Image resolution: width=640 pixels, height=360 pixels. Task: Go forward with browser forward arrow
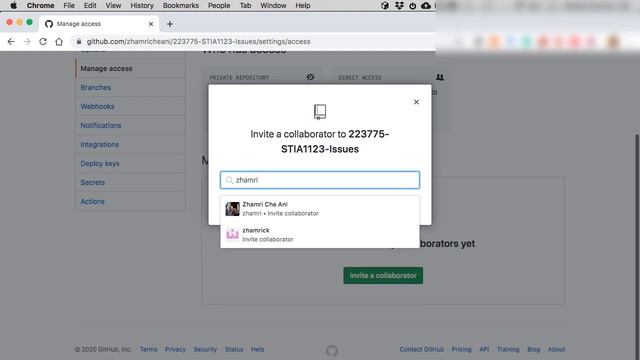(x=27, y=42)
